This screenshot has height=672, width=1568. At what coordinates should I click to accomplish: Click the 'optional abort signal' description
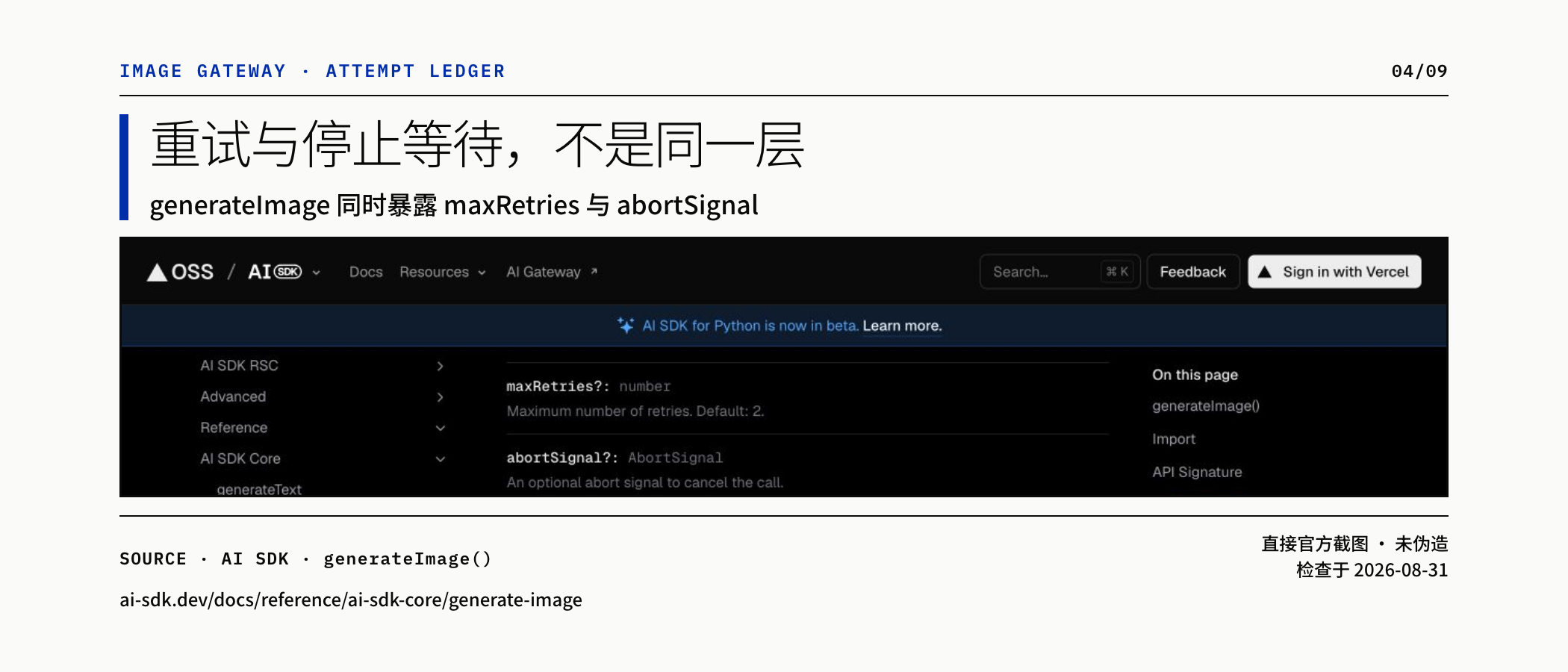tap(645, 482)
